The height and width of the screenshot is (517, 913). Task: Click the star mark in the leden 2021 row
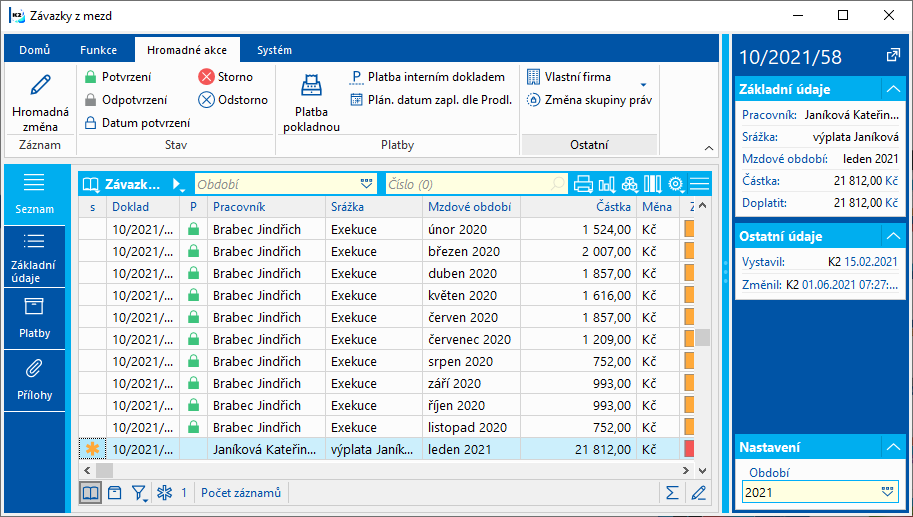(92, 449)
